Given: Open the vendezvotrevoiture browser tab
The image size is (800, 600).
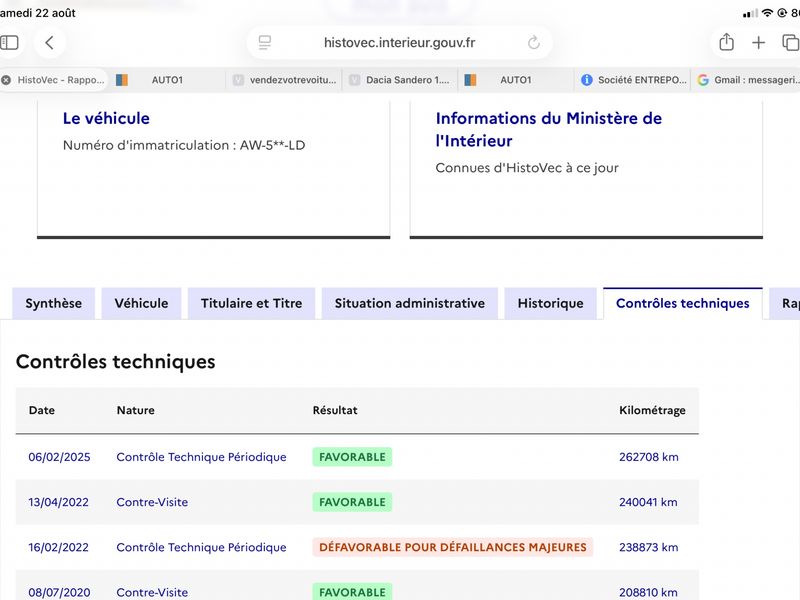Looking at the screenshot, I should click(284, 80).
